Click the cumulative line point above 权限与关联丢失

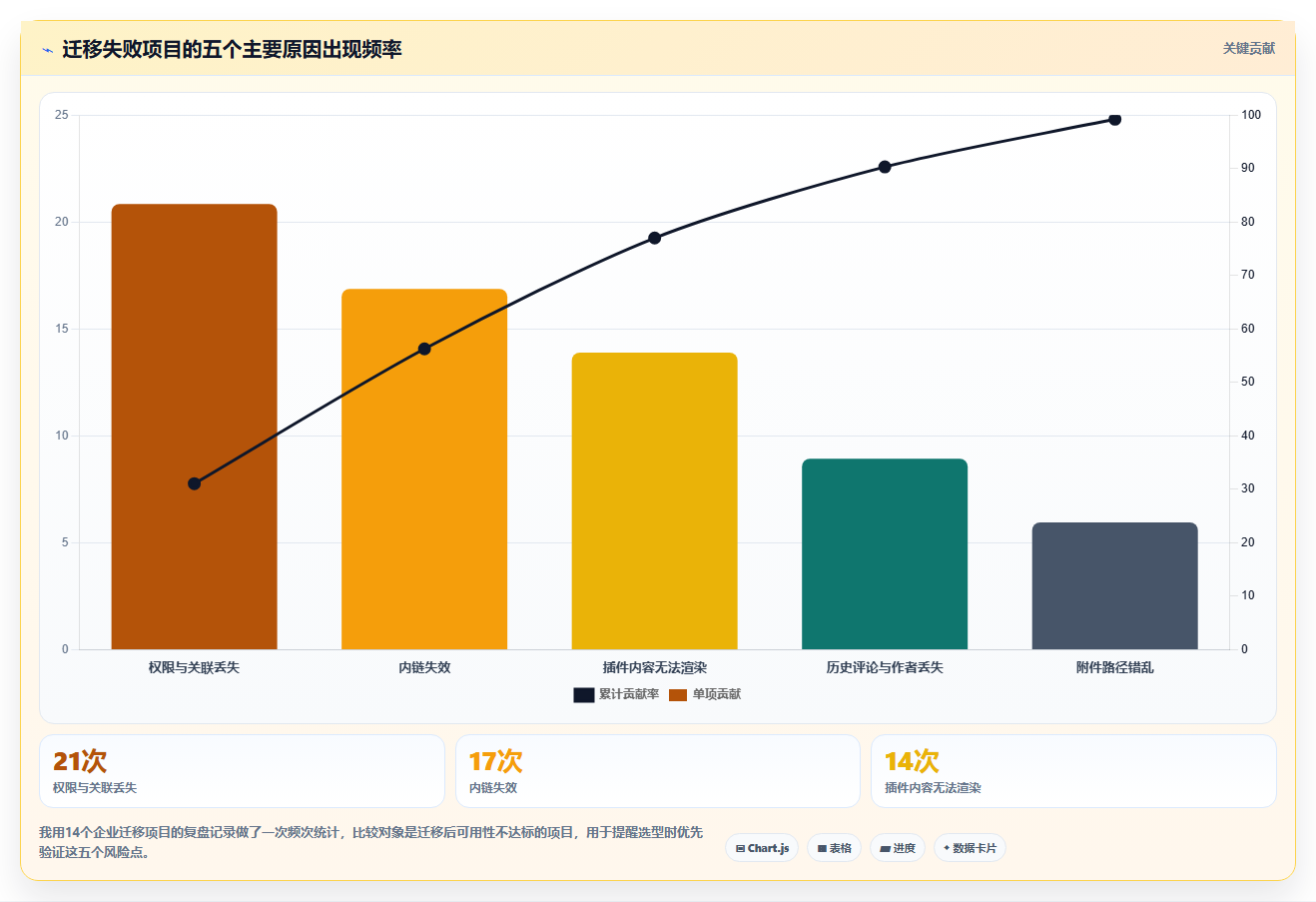pos(194,483)
